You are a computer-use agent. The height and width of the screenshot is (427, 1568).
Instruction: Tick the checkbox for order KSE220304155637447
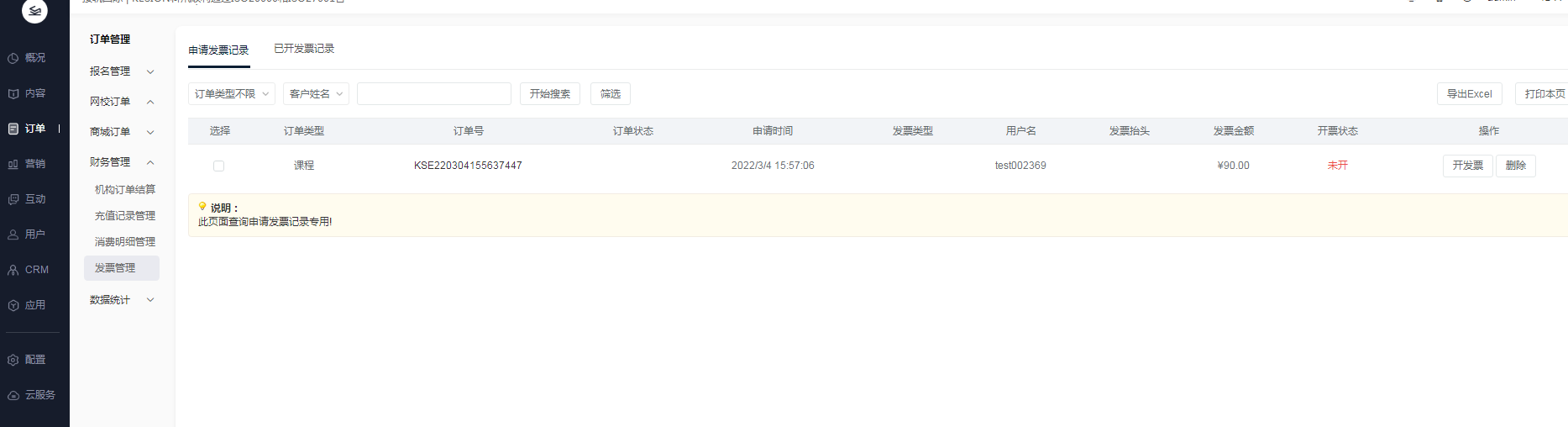point(218,166)
